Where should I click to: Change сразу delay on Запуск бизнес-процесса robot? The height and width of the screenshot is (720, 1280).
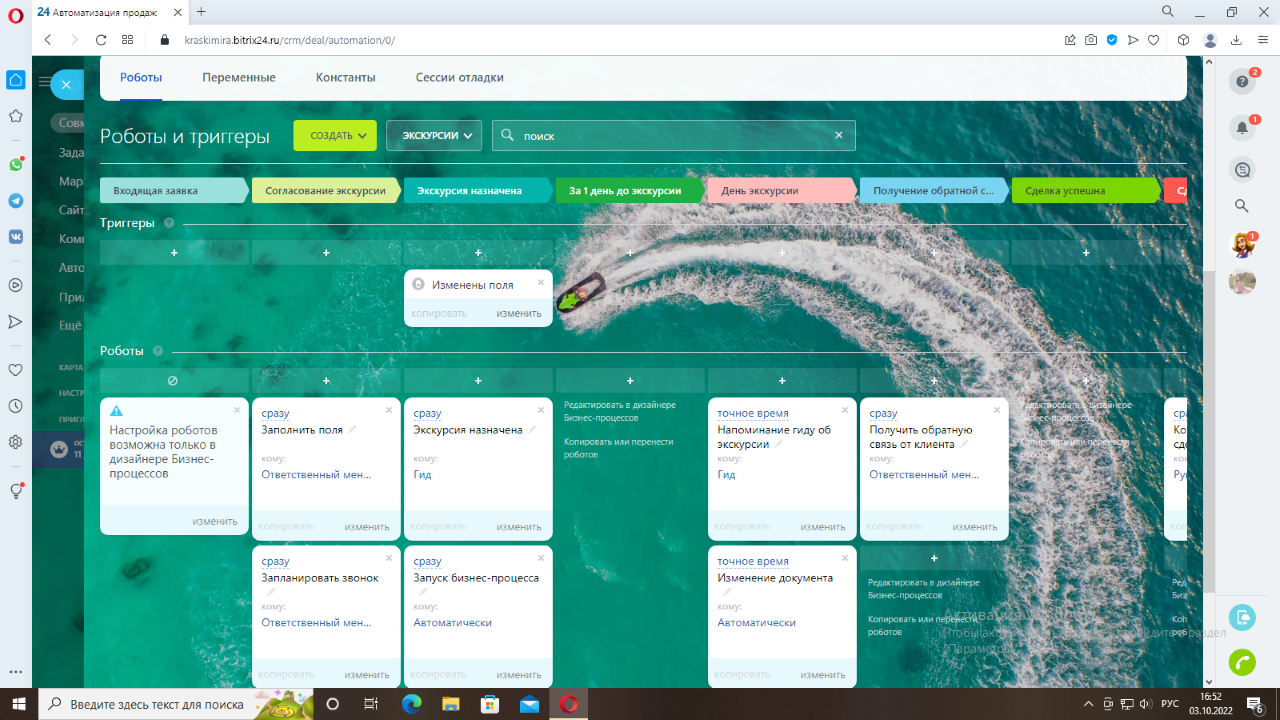(427, 561)
